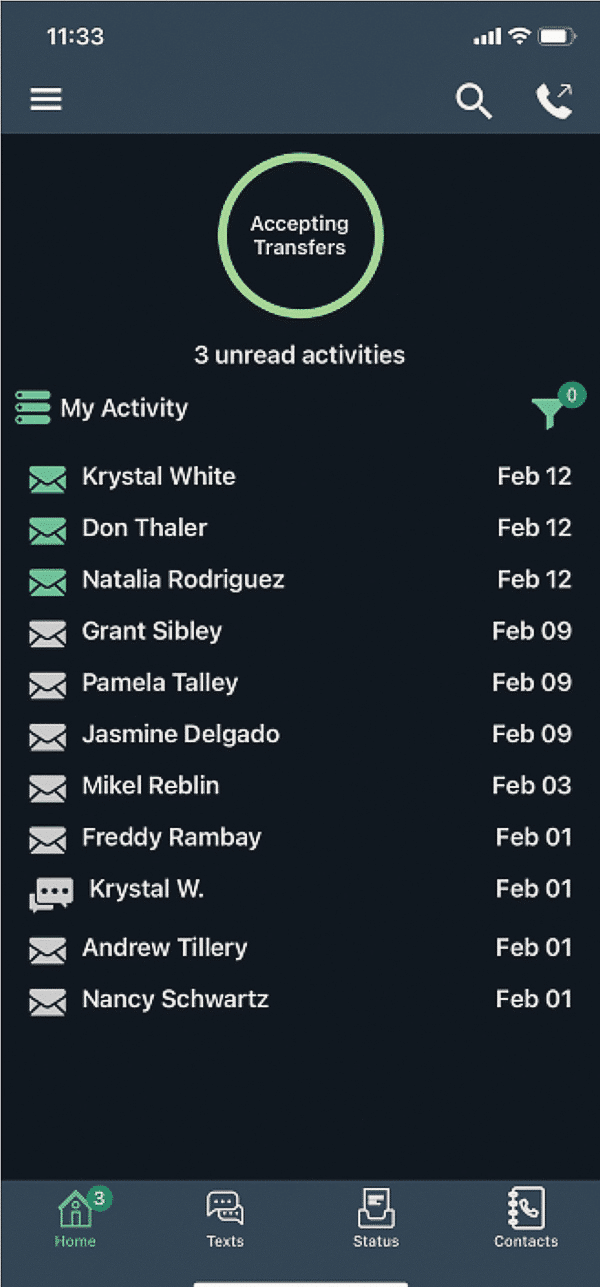Open Nancy Schwartz's activity entry
Viewport: 600px width, 1287px height.
(x=175, y=999)
